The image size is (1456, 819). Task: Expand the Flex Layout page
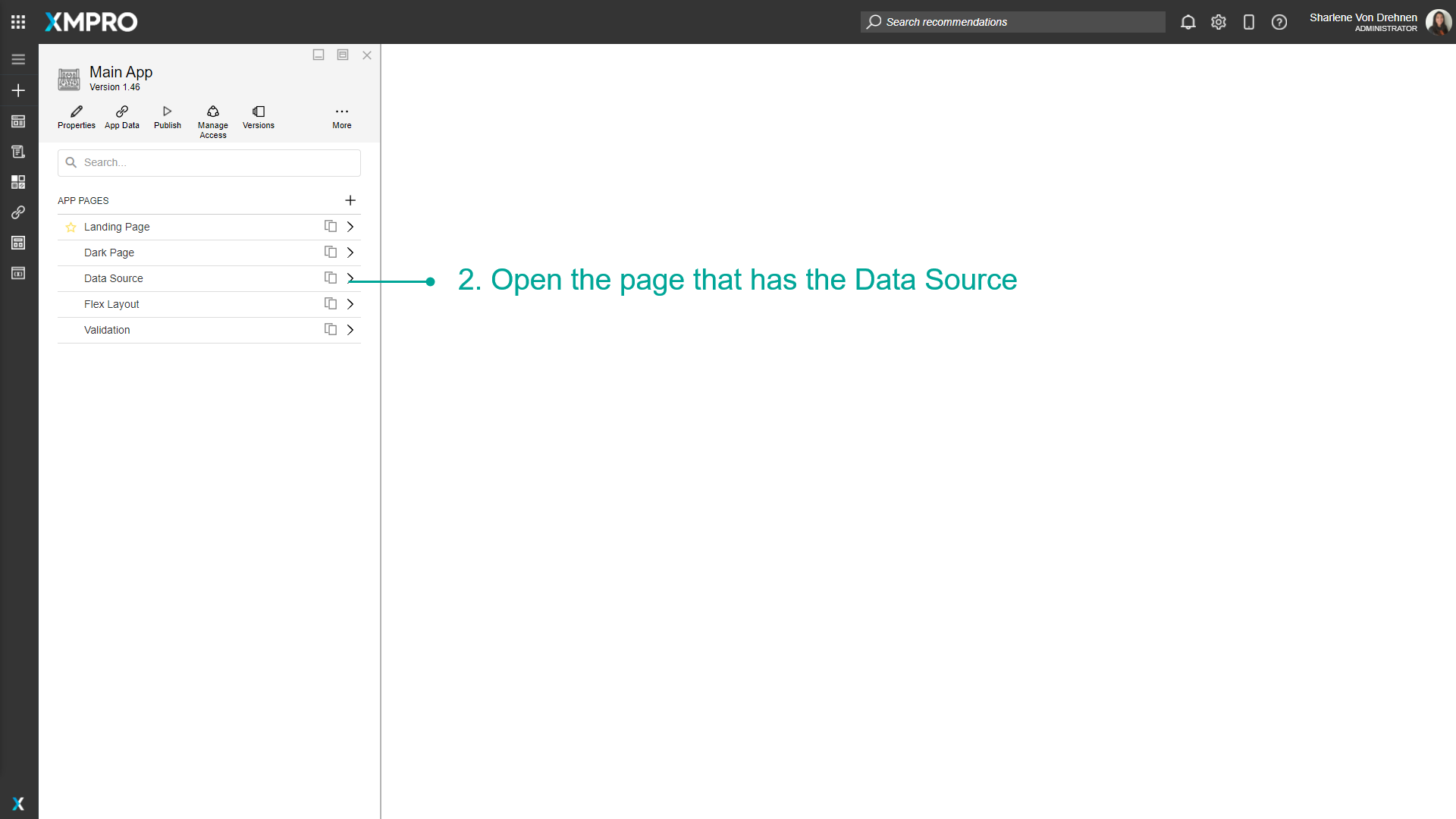pos(350,303)
